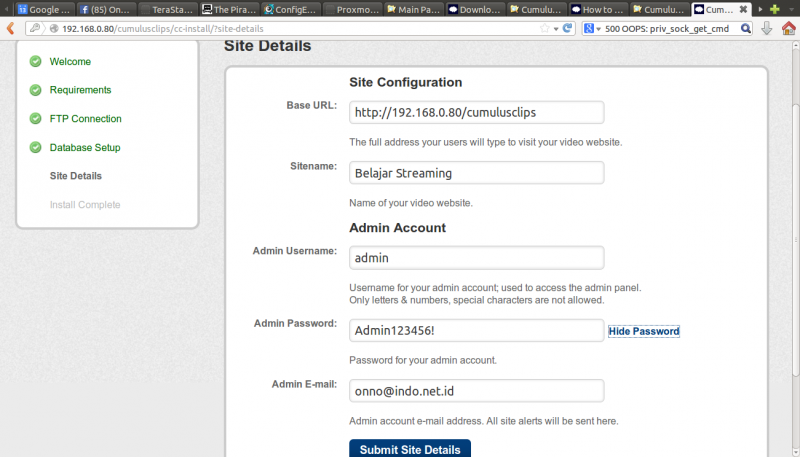The image size is (800, 457).
Task: Click the back navigation arrow
Action: tap(10, 28)
